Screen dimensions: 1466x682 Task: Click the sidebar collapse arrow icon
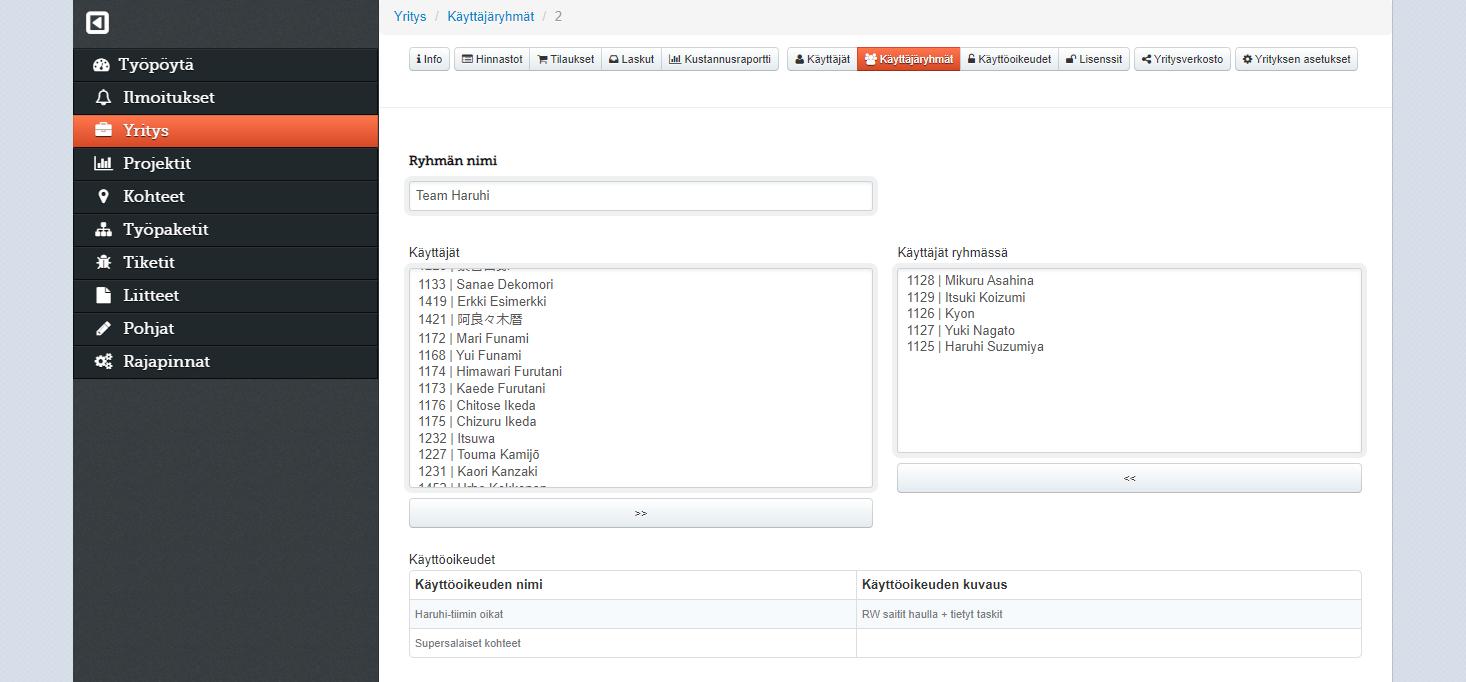coord(97,22)
